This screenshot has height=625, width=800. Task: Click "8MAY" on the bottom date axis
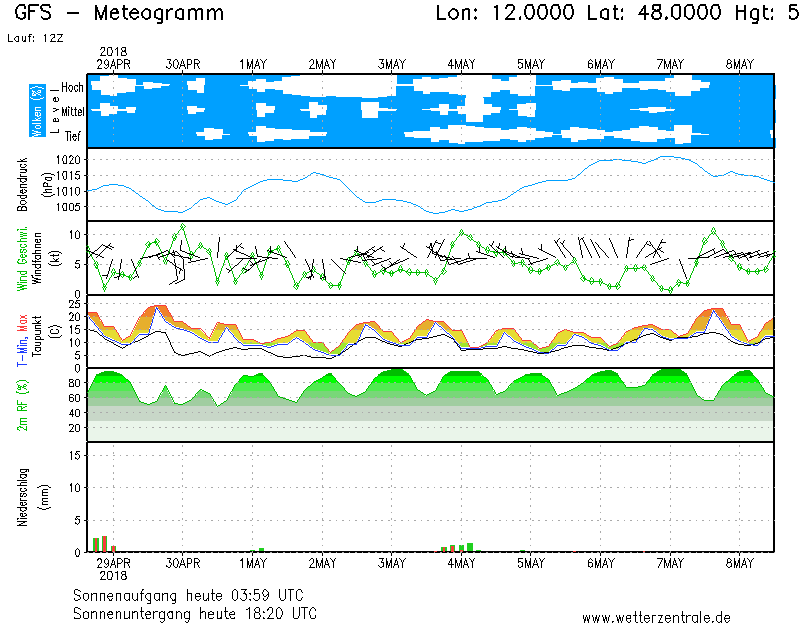point(740,563)
